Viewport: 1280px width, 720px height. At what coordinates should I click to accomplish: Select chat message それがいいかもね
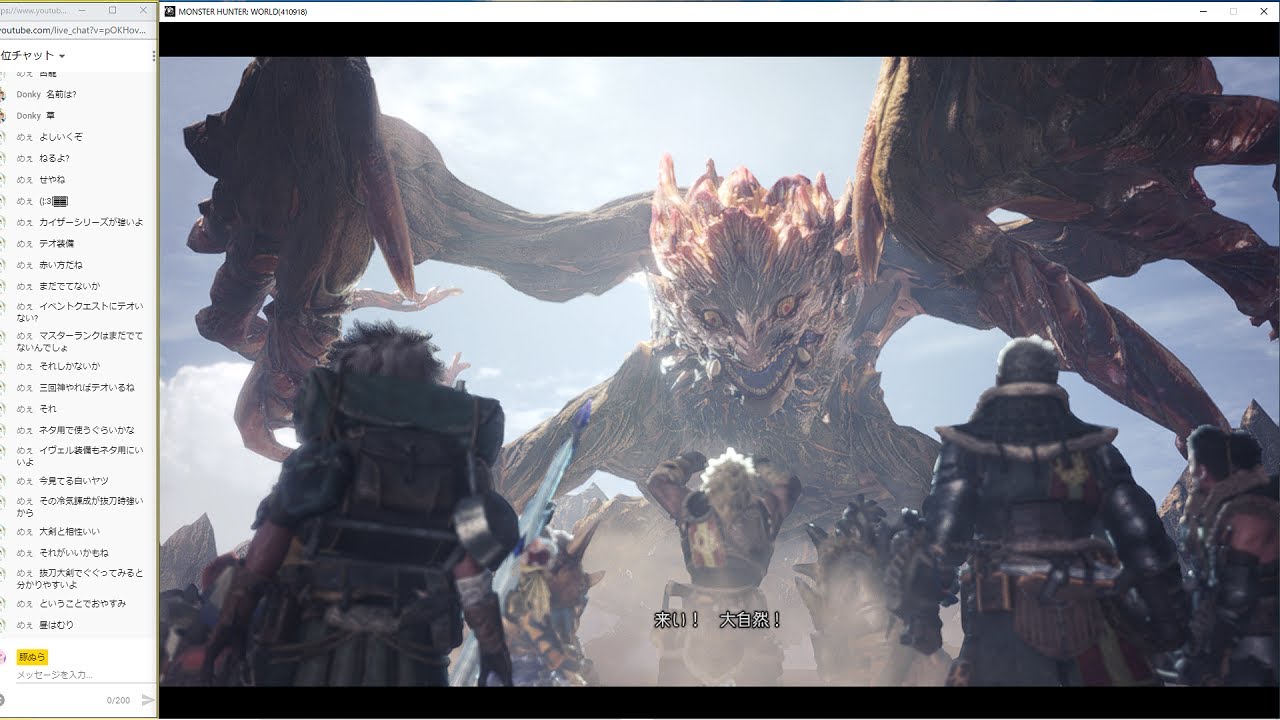(74, 552)
